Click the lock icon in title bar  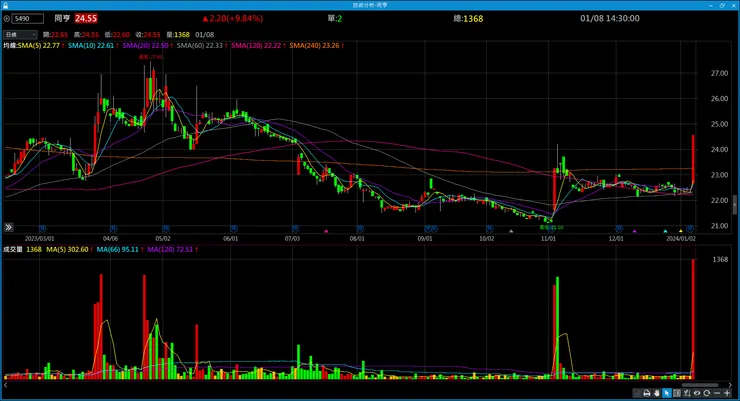click(5, 5)
